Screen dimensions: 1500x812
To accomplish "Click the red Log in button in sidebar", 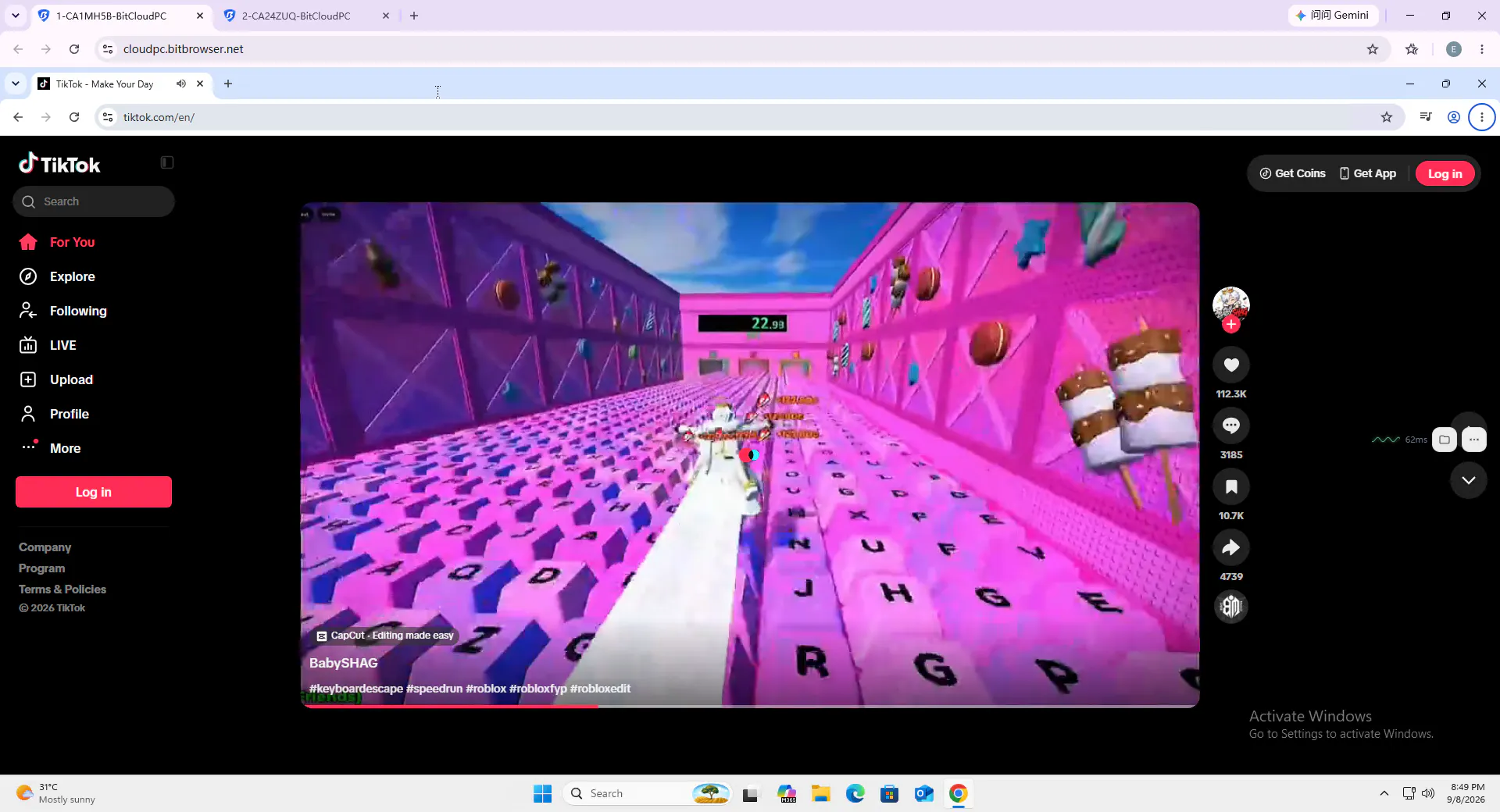I will [x=94, y=492].
